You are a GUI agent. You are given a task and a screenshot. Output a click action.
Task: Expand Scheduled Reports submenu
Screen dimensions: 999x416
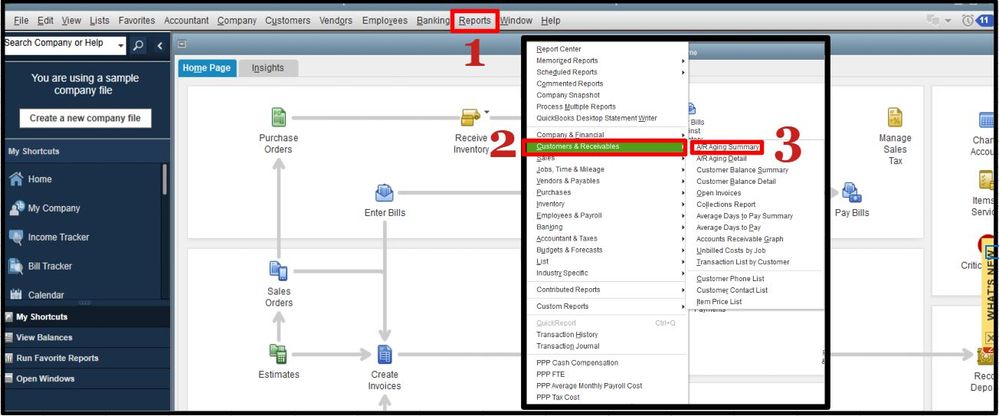pos(610,72)
